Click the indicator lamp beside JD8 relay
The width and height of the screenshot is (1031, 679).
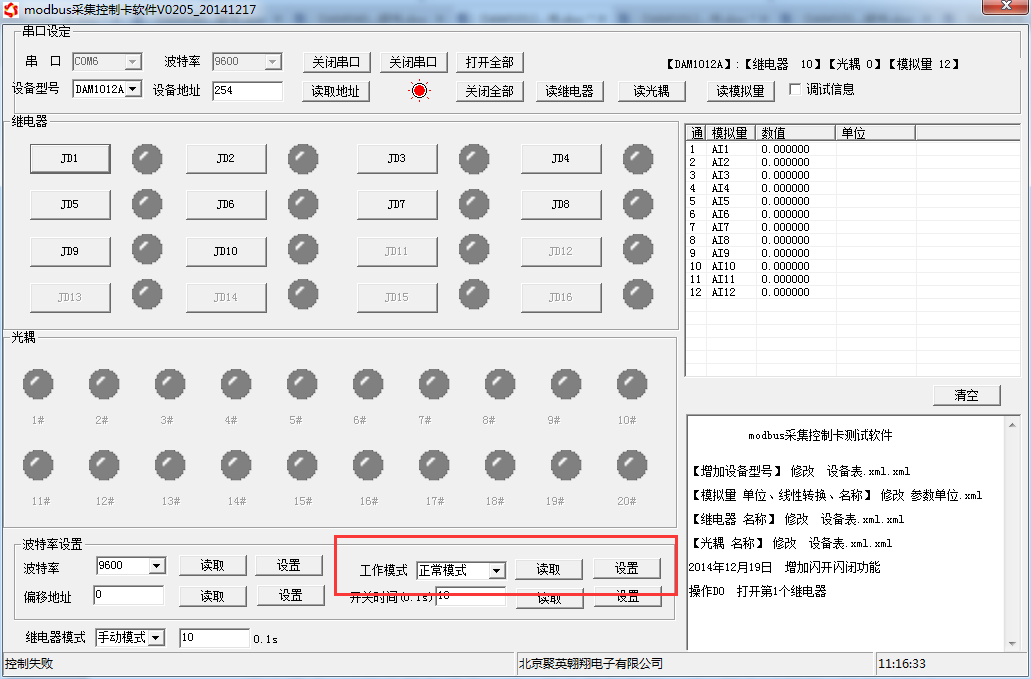point(638,204)
